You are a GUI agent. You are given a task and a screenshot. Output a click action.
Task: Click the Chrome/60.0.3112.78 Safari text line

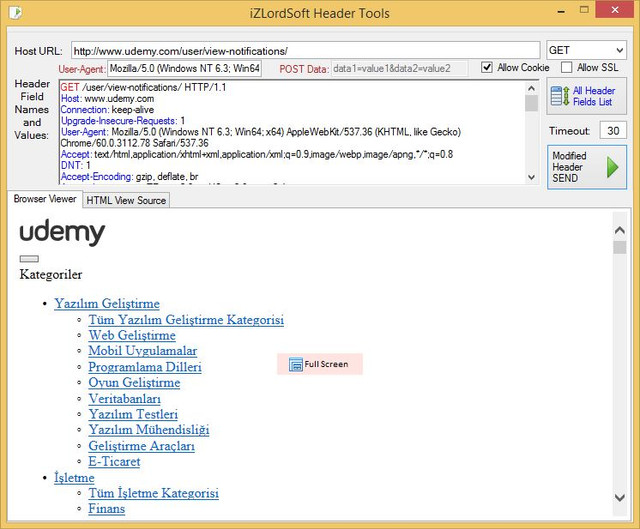(134, 143)
